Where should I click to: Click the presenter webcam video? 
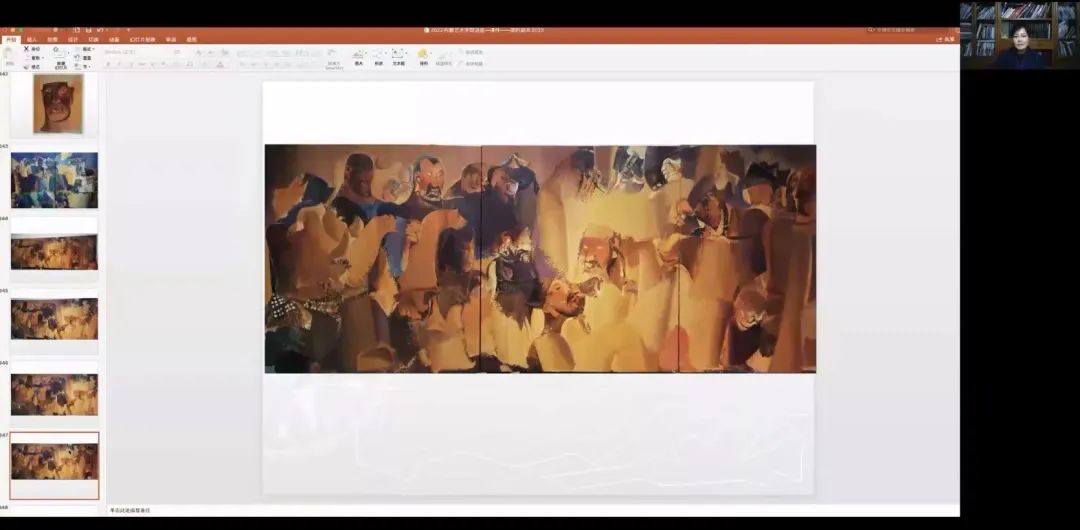coord(1019,34)
